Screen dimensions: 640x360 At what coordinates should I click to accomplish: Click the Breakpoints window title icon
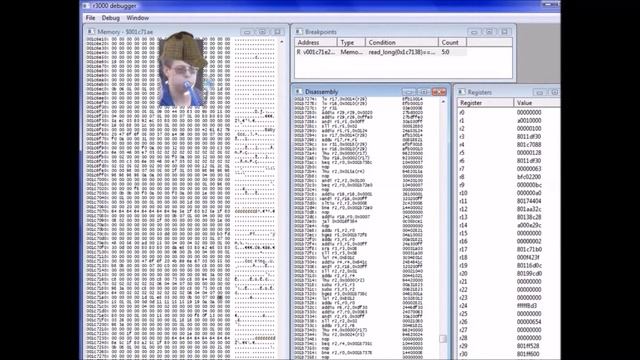299,31
